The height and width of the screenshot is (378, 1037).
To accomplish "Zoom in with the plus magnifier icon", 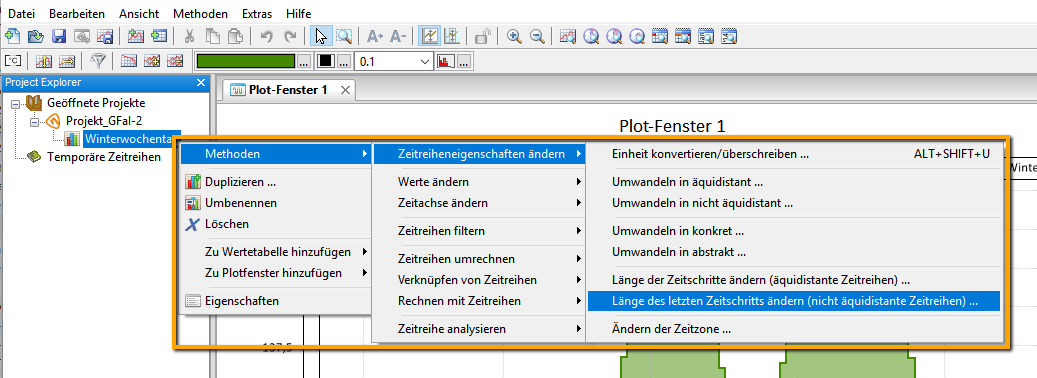I will click(514, 36).
